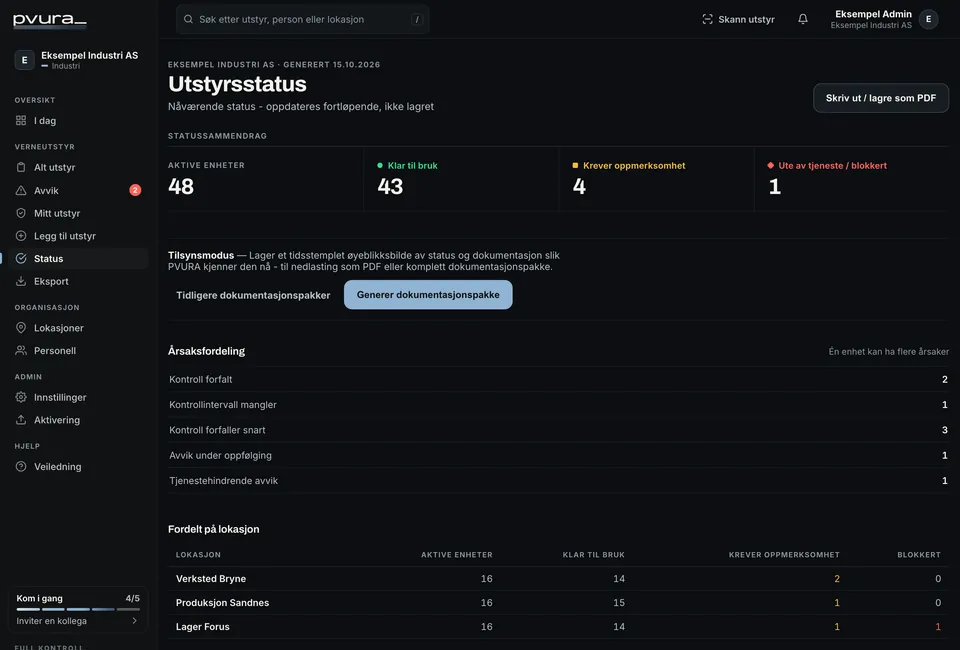Select Legg til utstyr menu item

click(78, 236)
